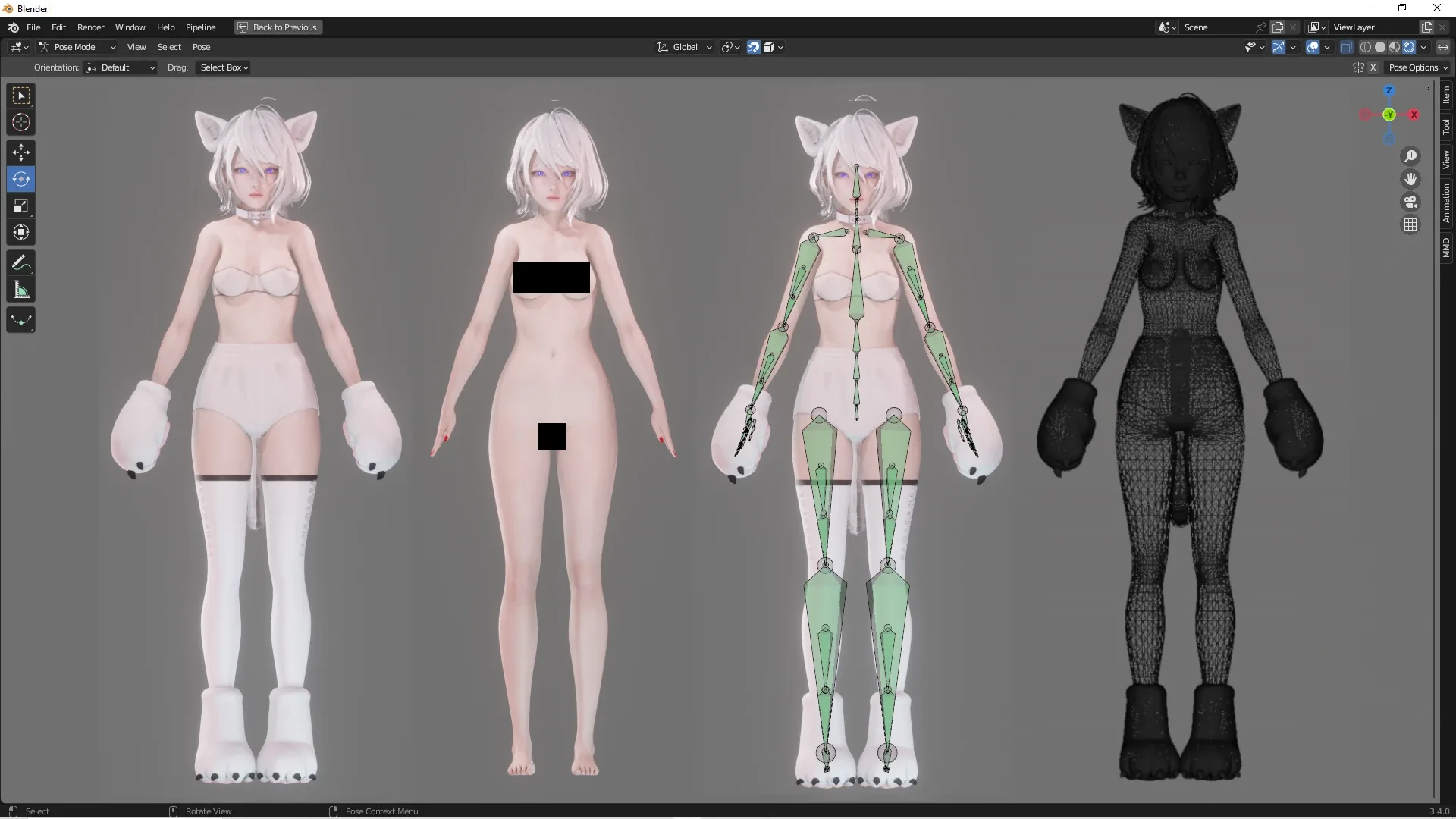
Task: Pin the scene to workspace
Action: pyautogui.click(x=1261, y=27)
